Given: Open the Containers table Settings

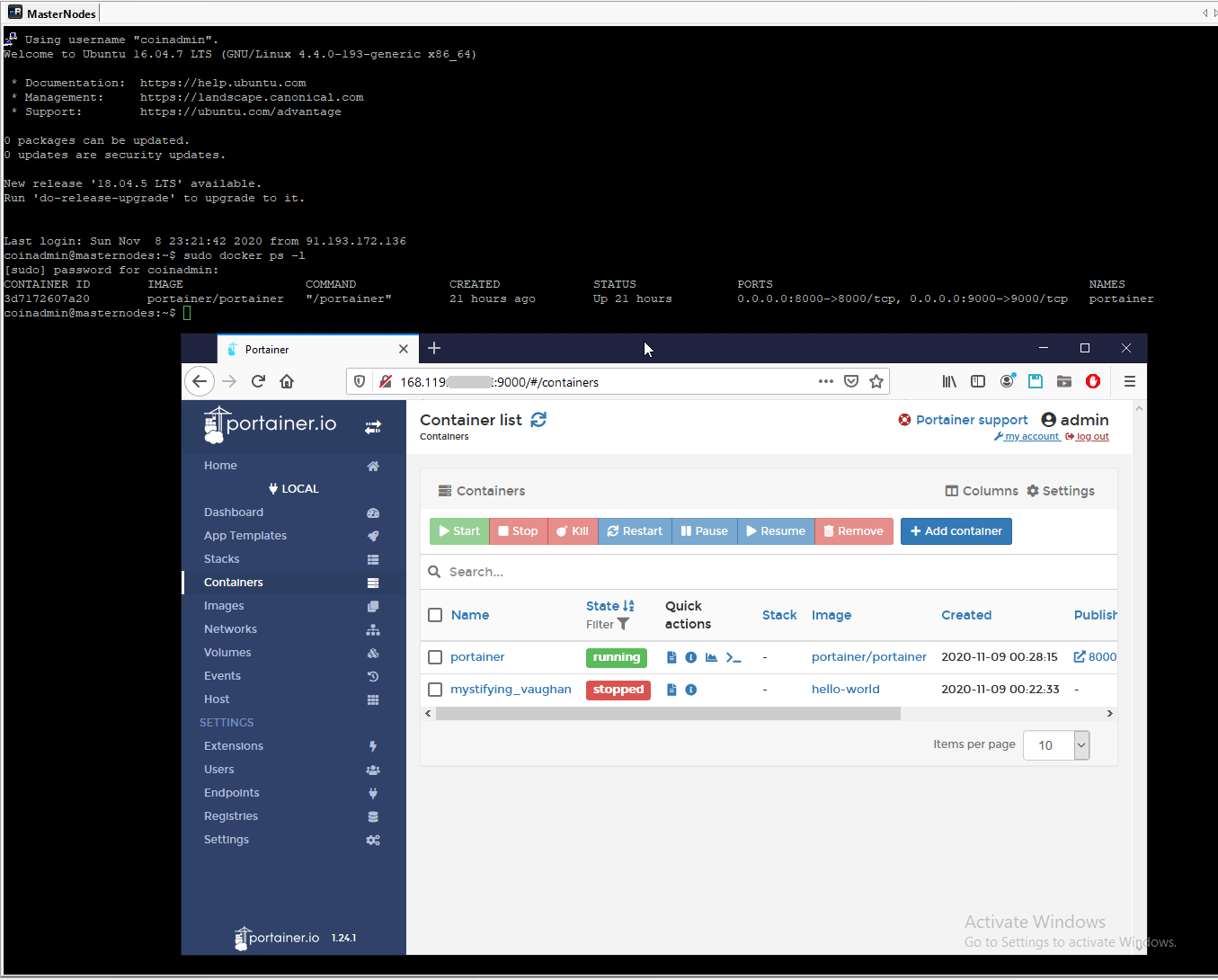Looking at the screenshot, I should coord(1061,491).
